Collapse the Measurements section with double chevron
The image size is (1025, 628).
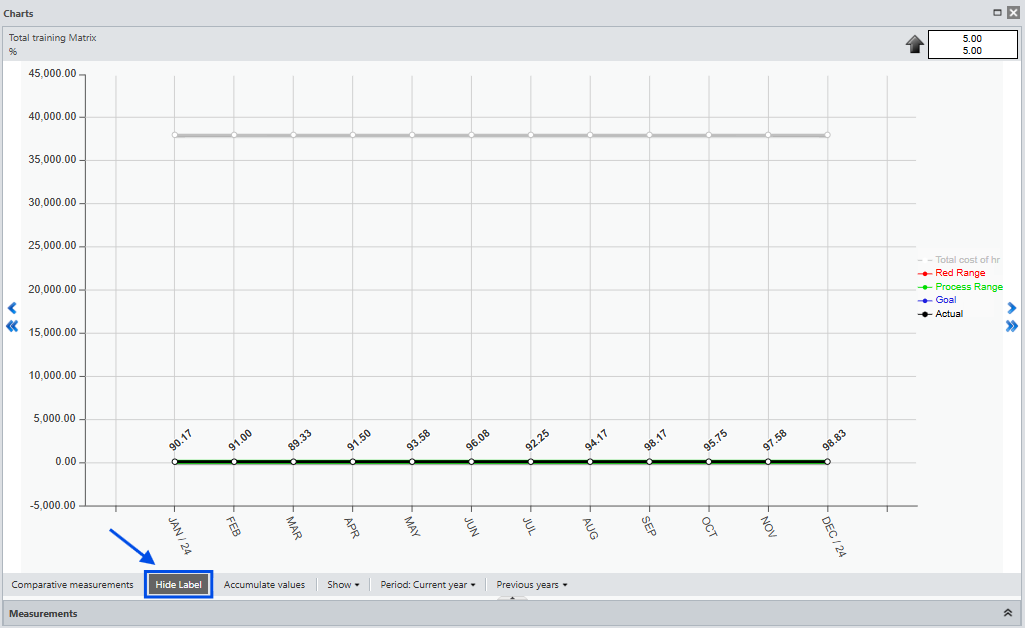click(x=1007, y=613)
